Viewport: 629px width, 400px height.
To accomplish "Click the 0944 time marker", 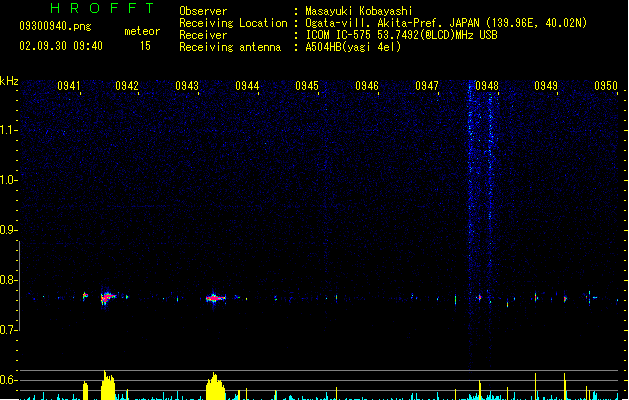I will tap(247, 86).
